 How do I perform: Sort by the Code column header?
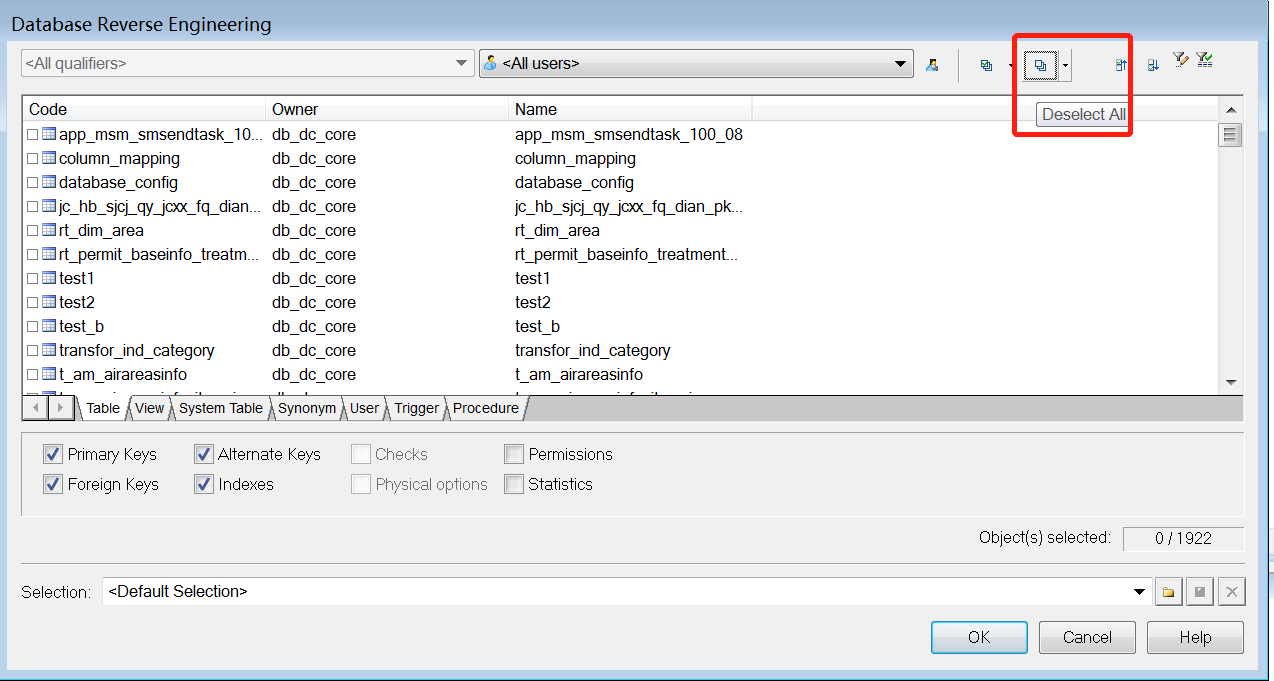click(144, 109)
